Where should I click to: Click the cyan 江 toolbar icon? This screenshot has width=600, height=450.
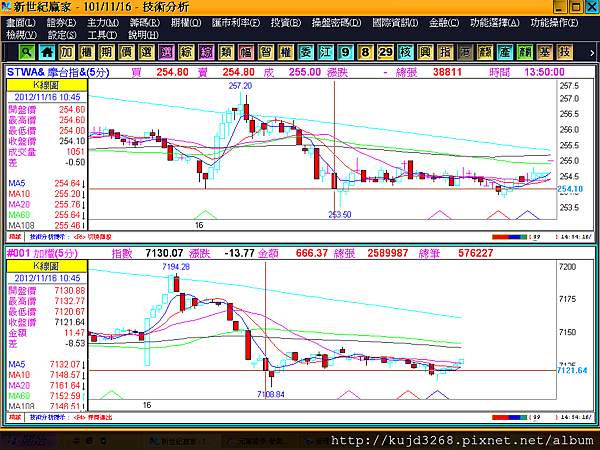pyautogui.click(x=325, y=52)
